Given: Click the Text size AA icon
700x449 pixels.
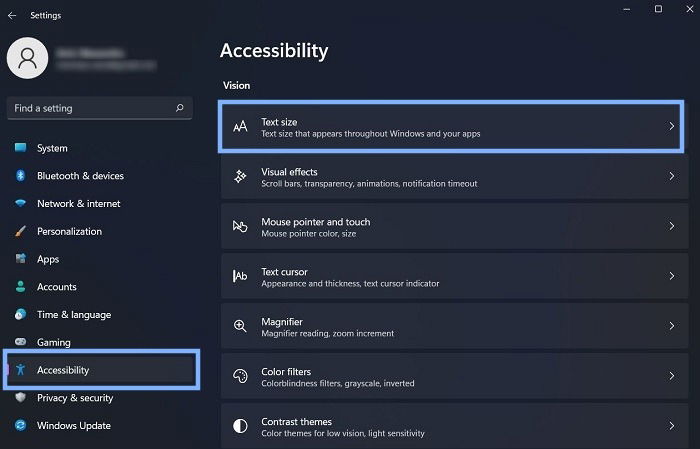Looking at the screenshot, I should (x=240, y=126).
